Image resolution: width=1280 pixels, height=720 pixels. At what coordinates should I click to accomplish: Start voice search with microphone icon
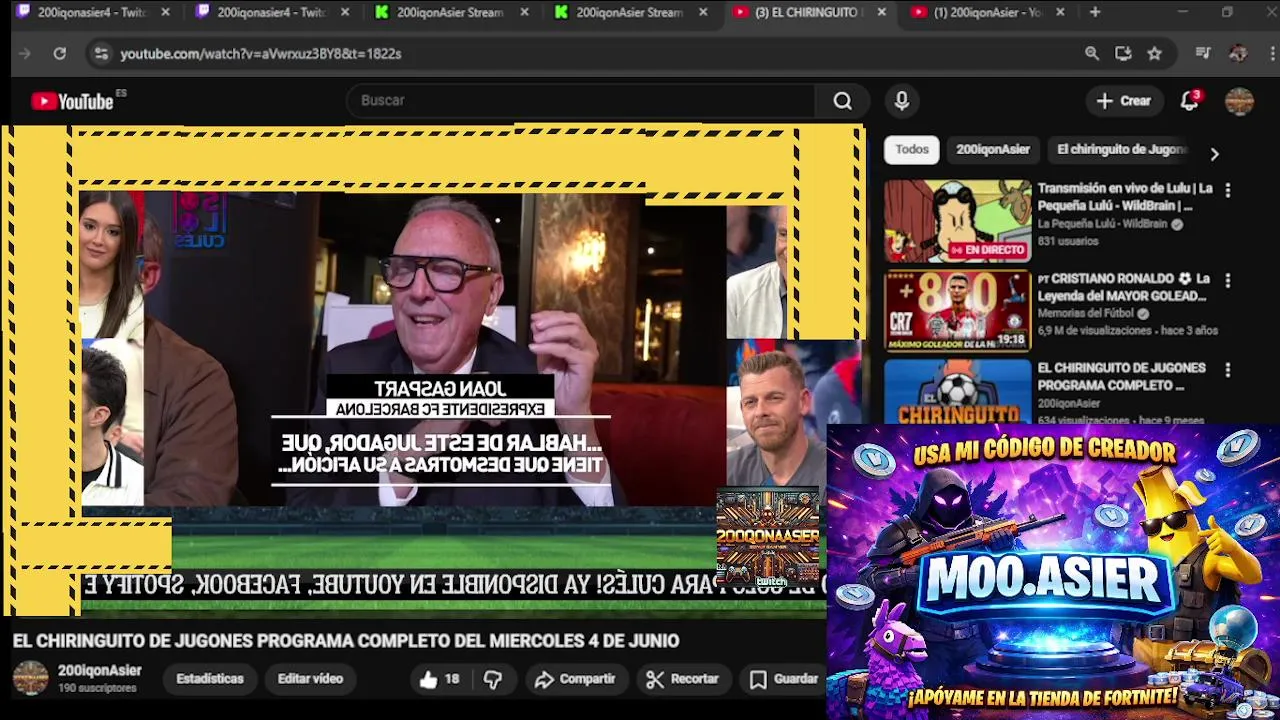[902, 101]
